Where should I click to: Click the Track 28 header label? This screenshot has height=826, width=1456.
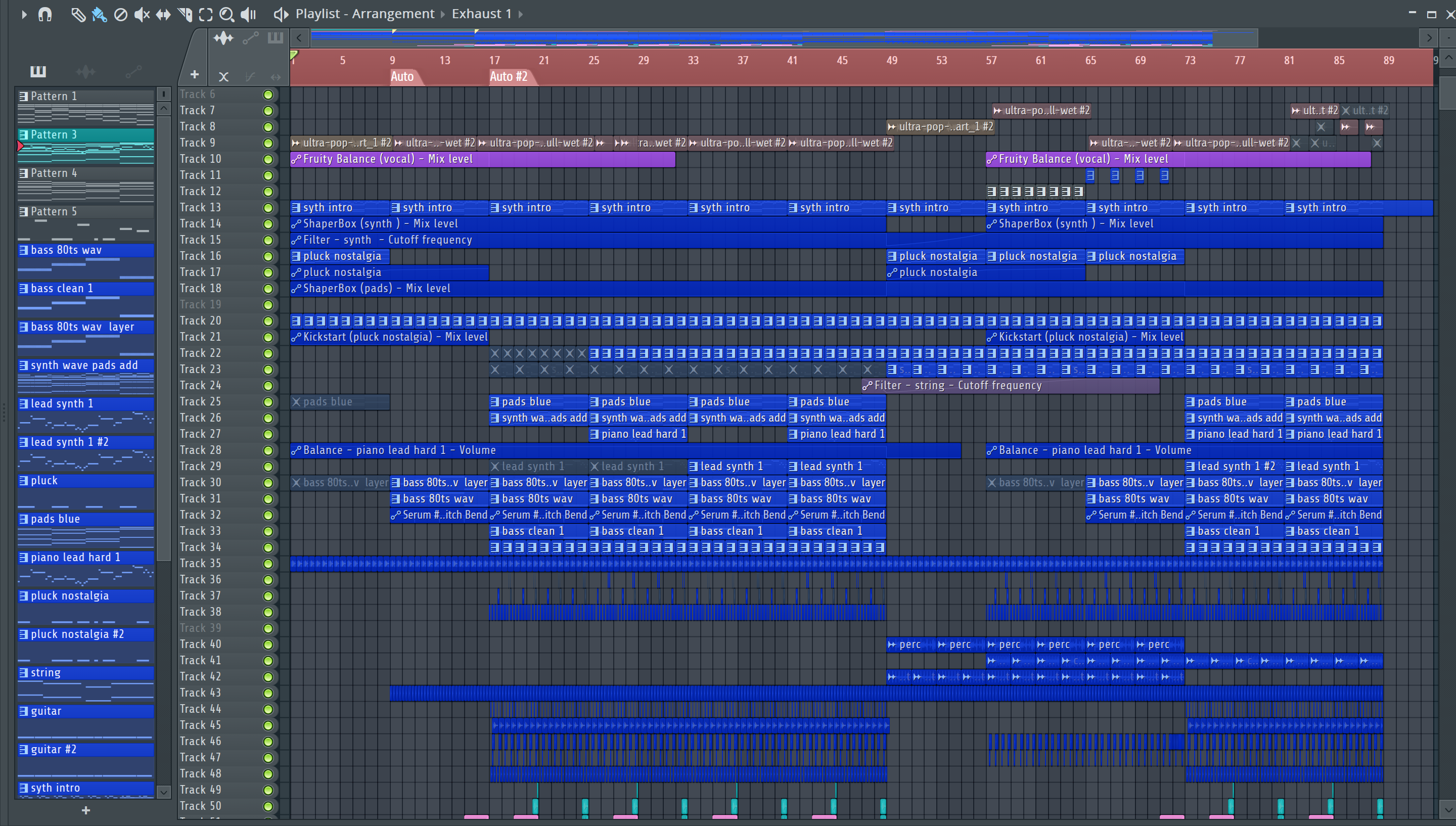tap(200, 450)
